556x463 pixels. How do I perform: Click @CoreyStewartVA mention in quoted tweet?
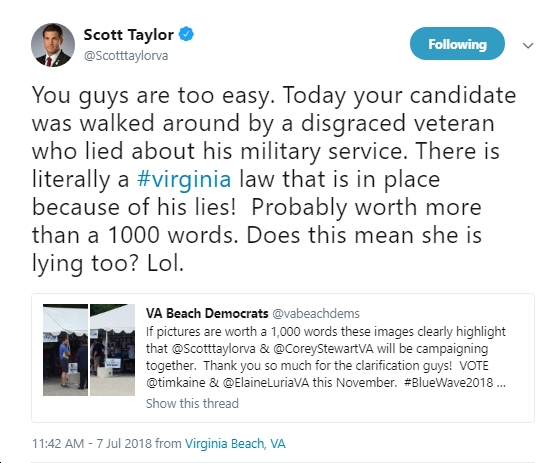click(323, 348)
